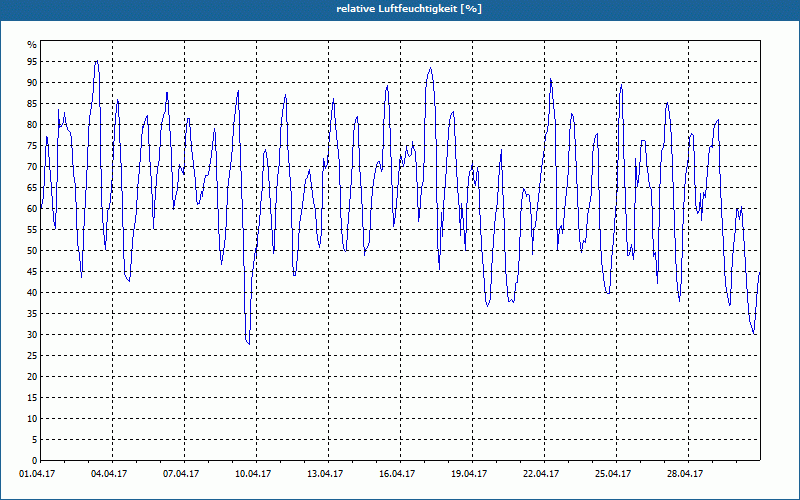This screenshot has width=800, height=500.
Task: Click the y-axis value 90
Action: click(x=32, y=83)
